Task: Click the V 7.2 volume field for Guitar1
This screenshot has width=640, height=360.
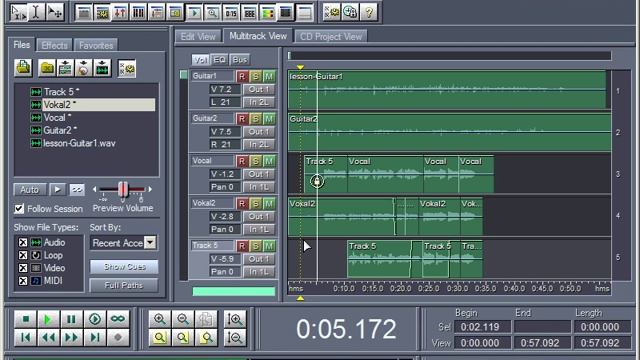Action: 225,89
